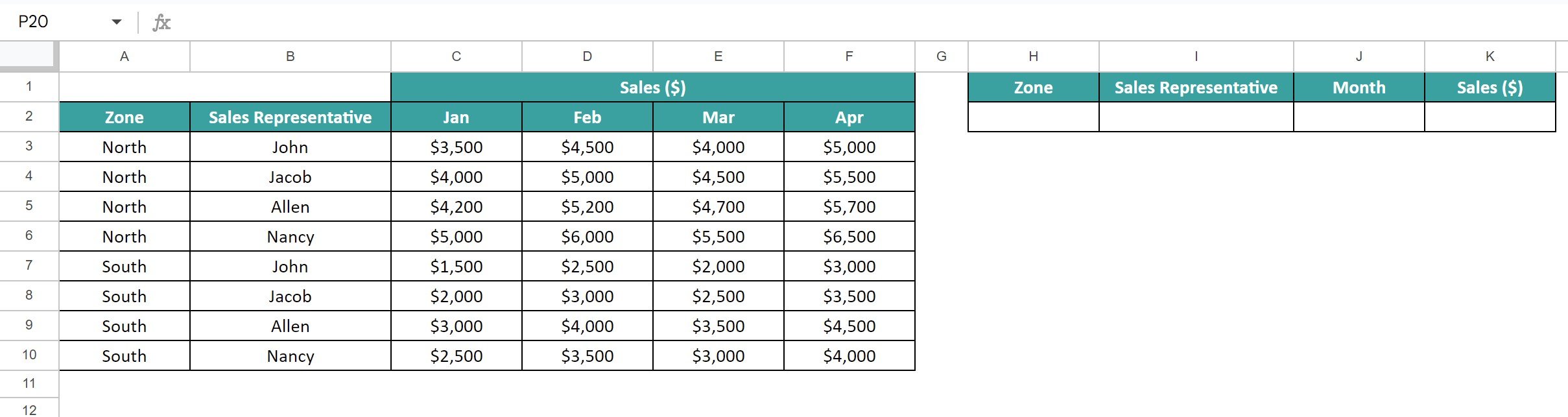Click the cell containing Nancy in row 6
Screen dimensions: 1568x417
(290, 236)
